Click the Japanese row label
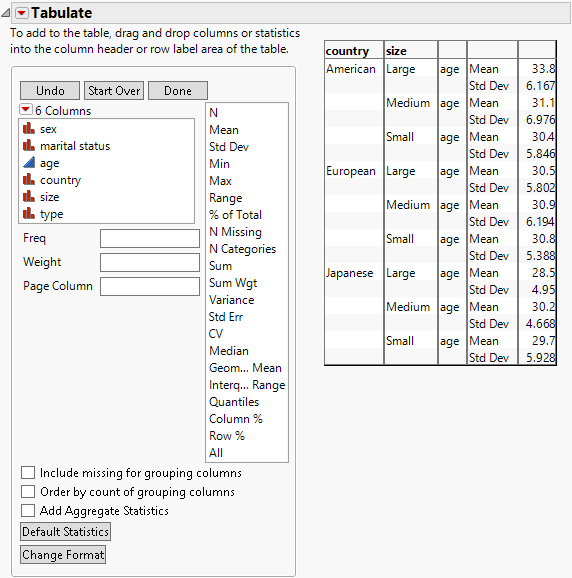 pyautogui.click(x=349, y=273)
